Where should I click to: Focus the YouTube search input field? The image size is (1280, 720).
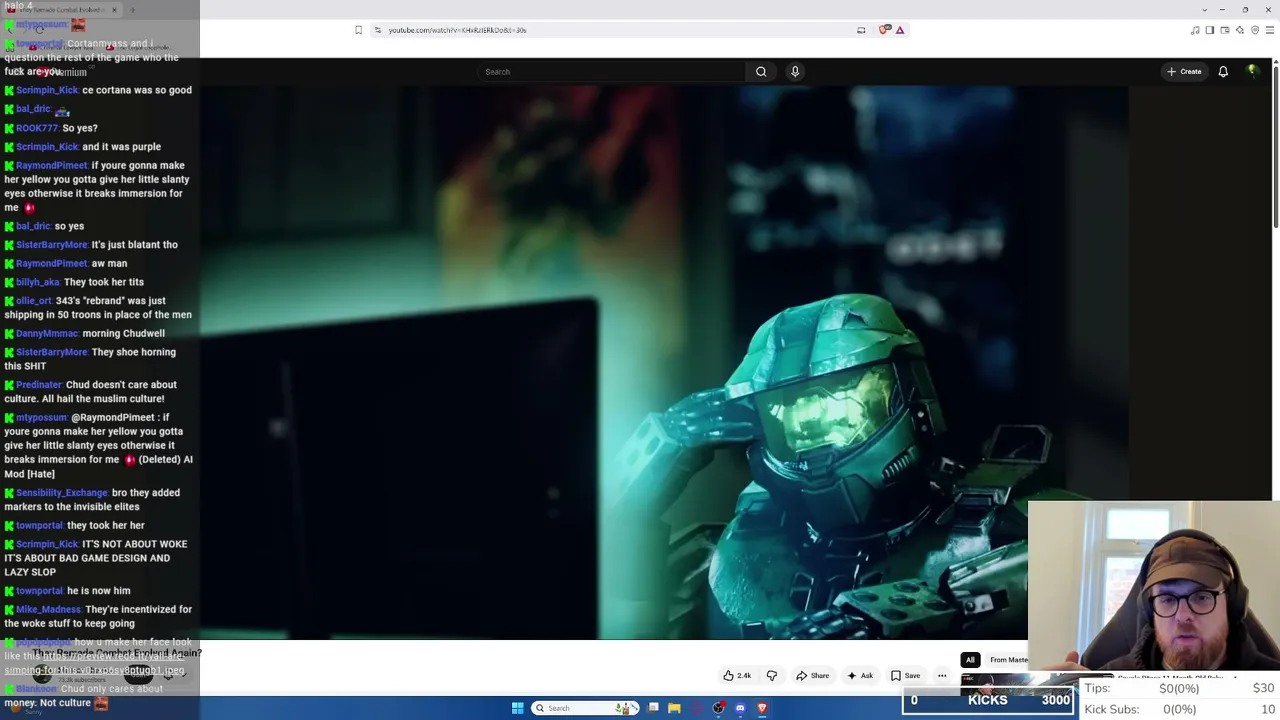612,72
